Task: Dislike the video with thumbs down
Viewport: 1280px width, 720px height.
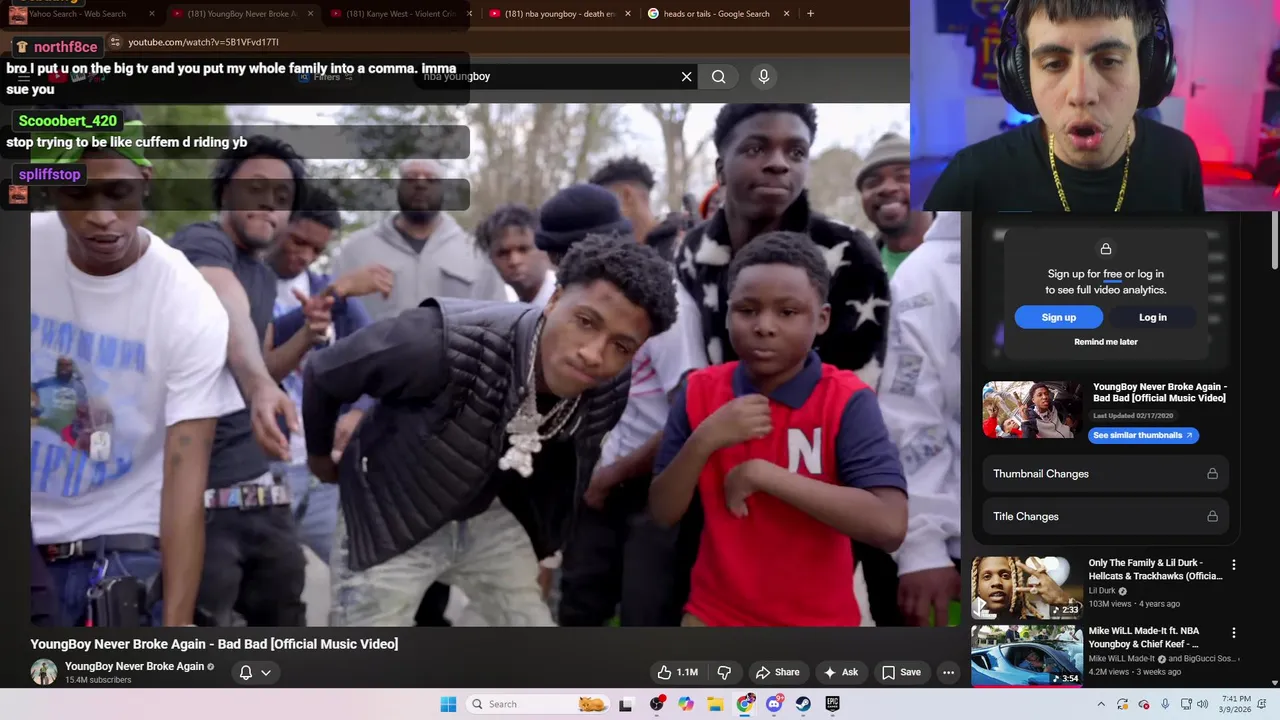Action: click(725, 672)
